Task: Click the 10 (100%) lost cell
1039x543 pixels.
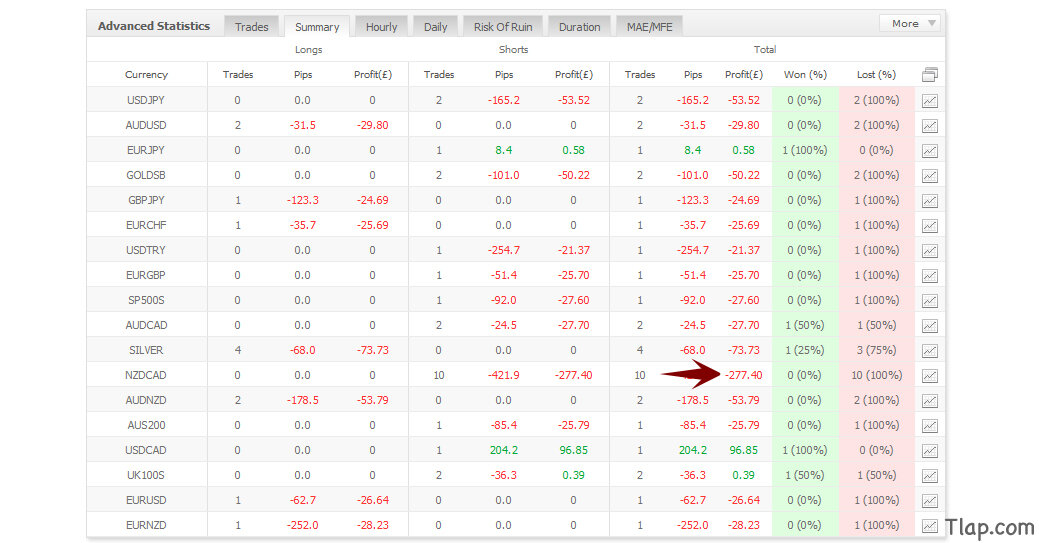Action: click(877, 375)
